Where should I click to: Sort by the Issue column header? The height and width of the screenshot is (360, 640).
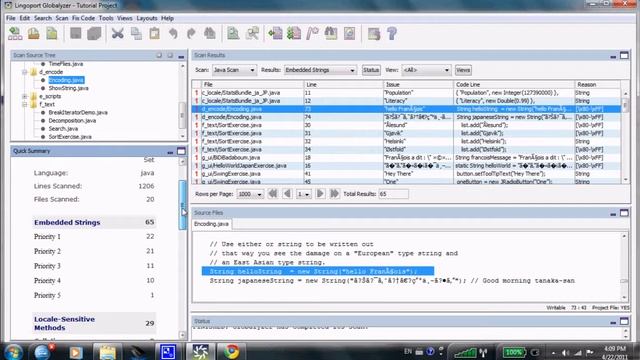[x=418, y=84]
